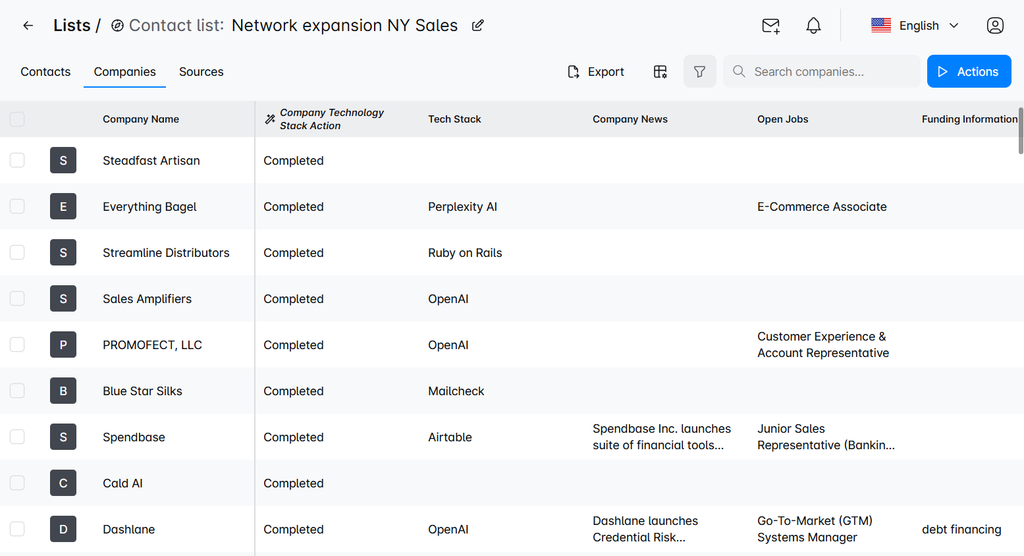The width and height of the screenshot is (1024, 556).
Task: Open the English language dropdown
Action: (x=915, y=25)
